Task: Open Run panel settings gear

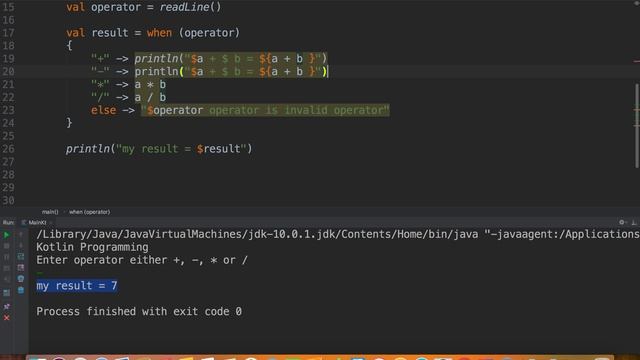Action: pyautogui.click(x=622, y=222)
